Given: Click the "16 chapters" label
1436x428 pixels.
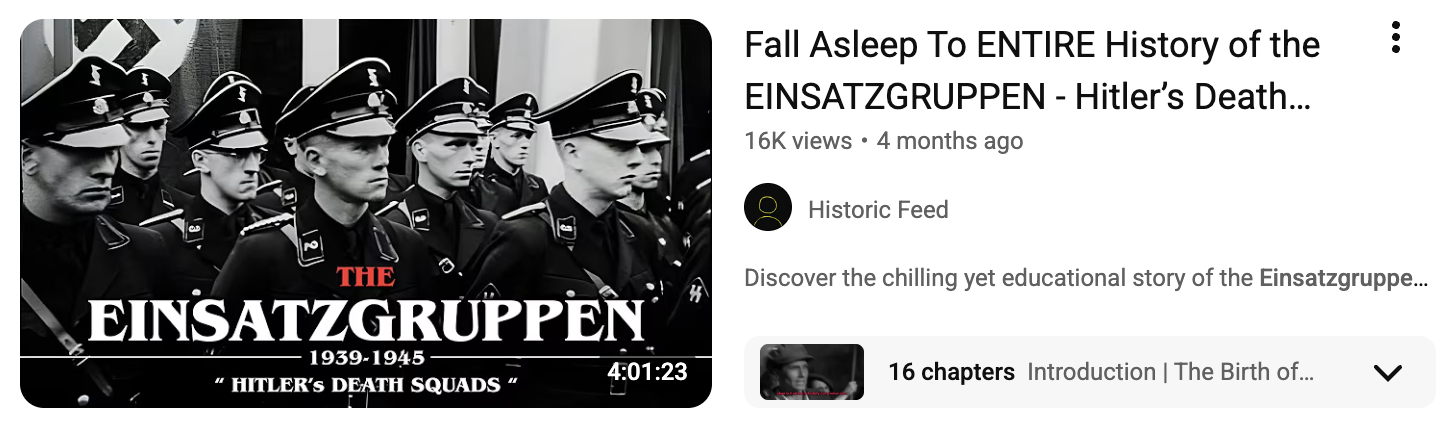Looking at the screenshot, I should 951,372.
